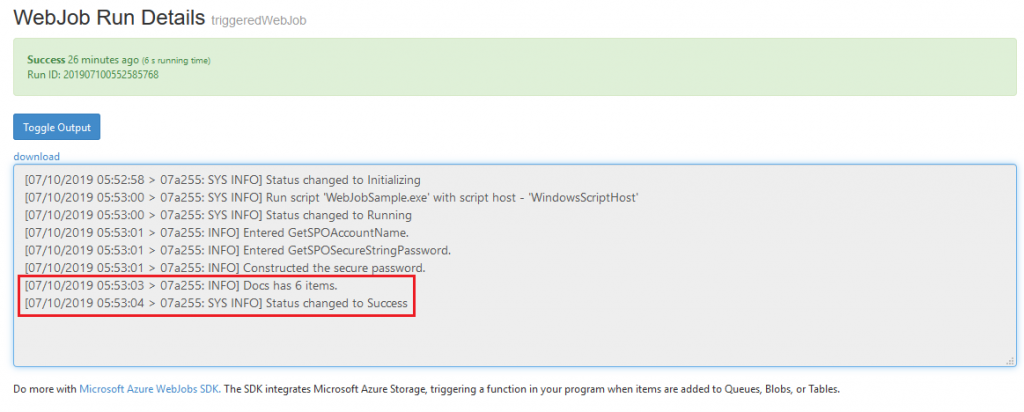This screenshot has height=412, width=1024.
Task: Click the 'Docs has 6 items' log line
Action: pos(181,285)
